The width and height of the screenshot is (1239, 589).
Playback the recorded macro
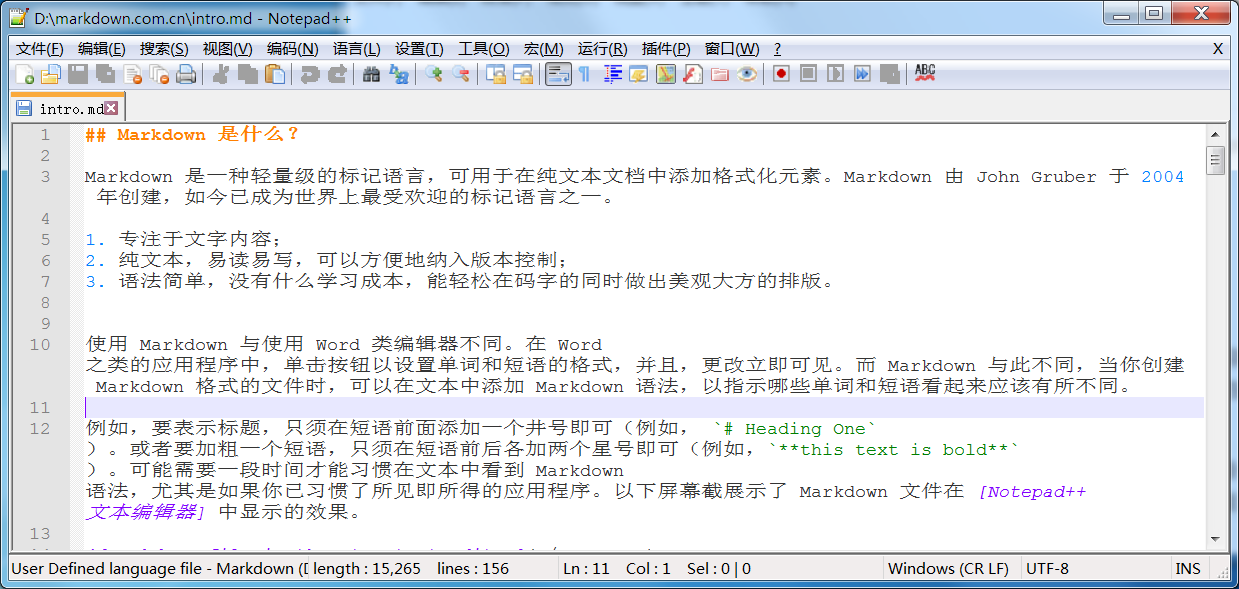[x=836, y=74]
